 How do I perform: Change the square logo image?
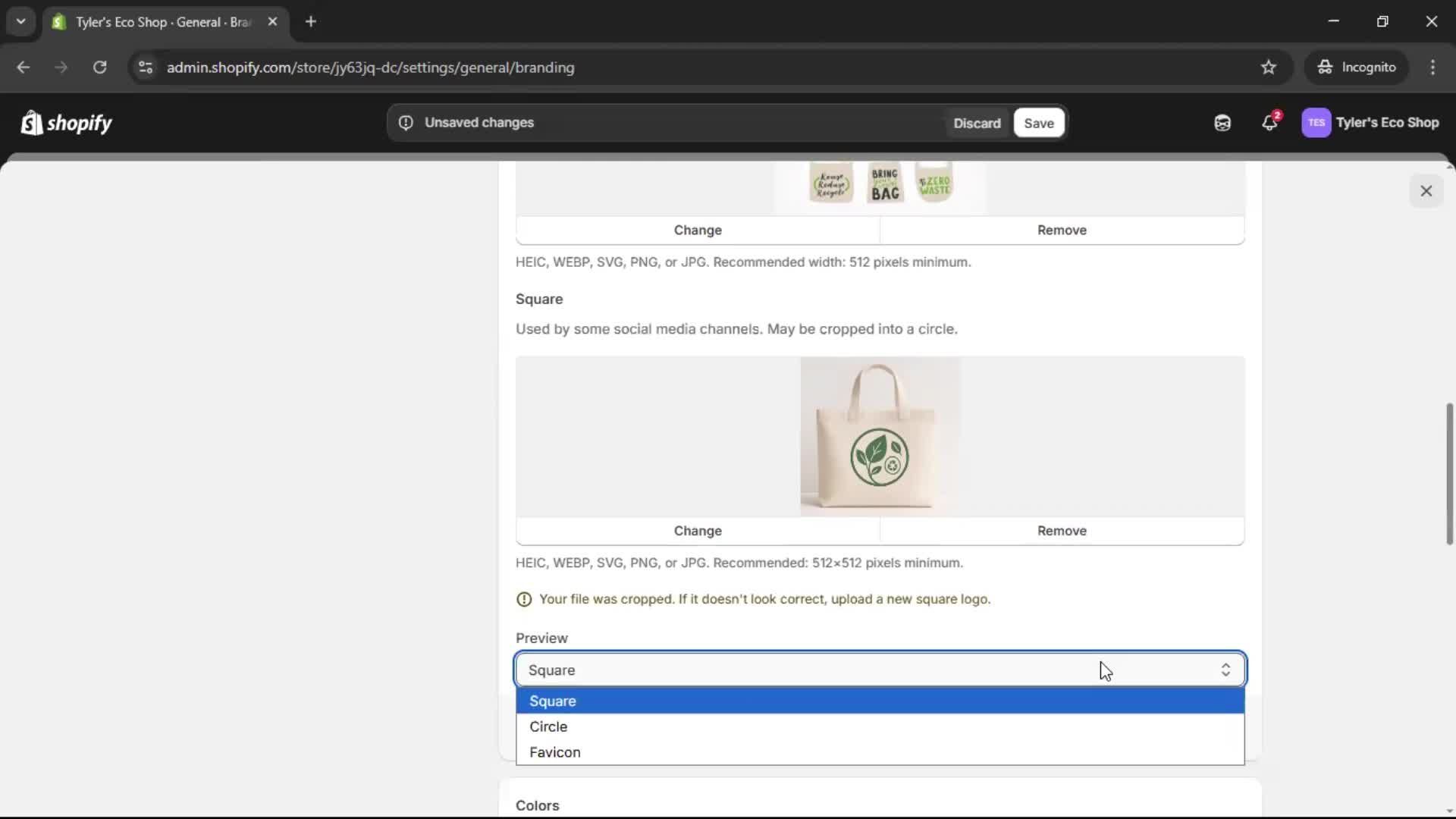point(698,531)
